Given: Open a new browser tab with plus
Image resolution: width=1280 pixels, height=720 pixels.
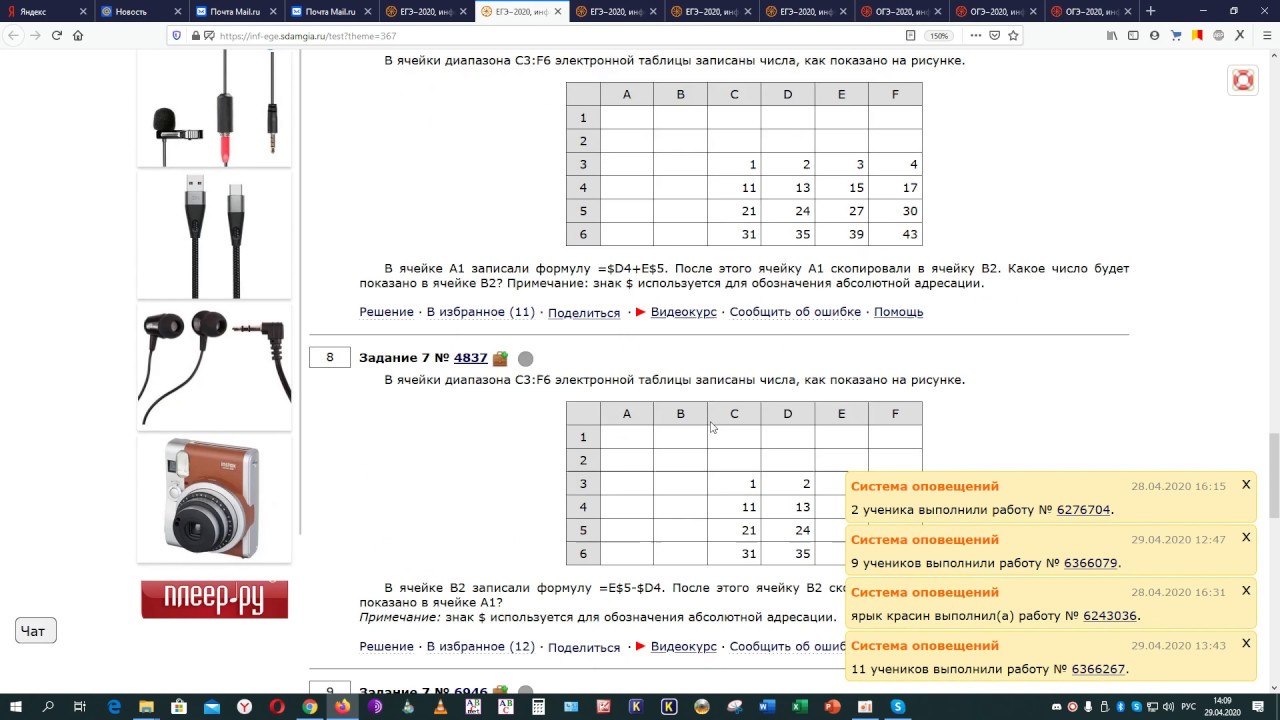Looking at the screenshot, I should 1150,11.
